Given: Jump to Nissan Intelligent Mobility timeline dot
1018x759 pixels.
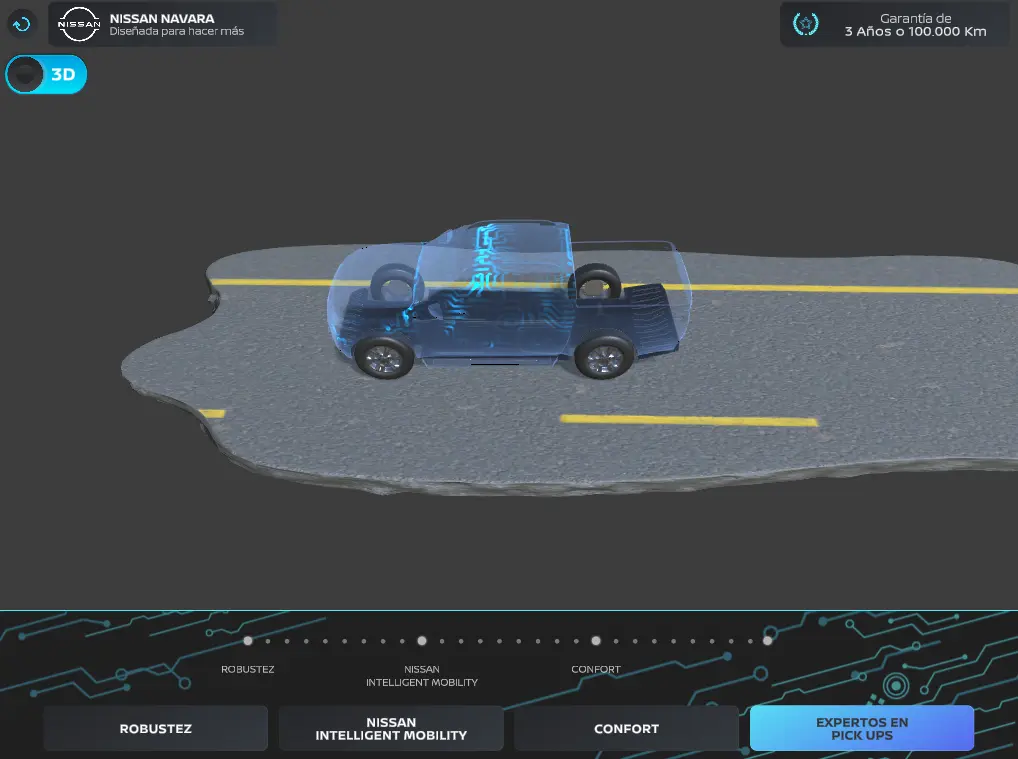Looking at the screenshot, I should point(422,641).
